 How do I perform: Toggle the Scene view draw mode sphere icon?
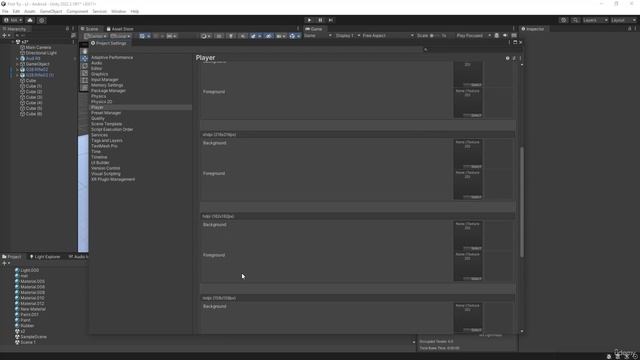click(x=205, y=36)
